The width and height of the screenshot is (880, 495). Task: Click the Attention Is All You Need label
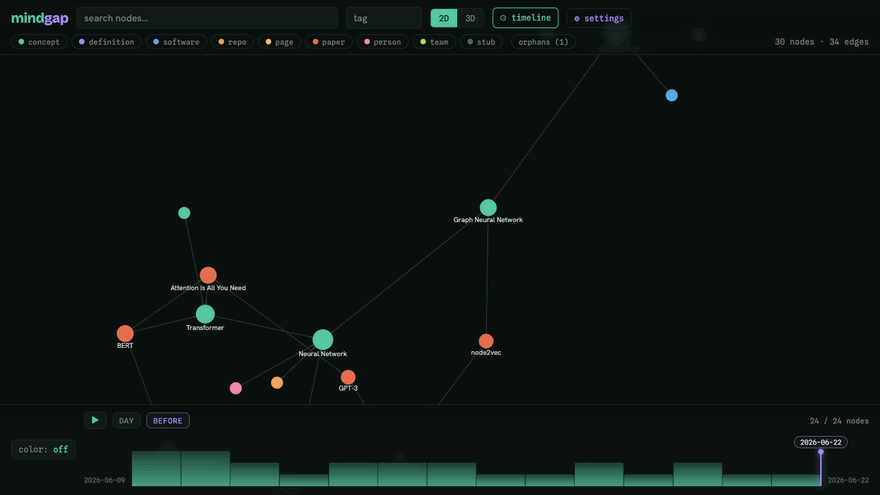(208, 288)
